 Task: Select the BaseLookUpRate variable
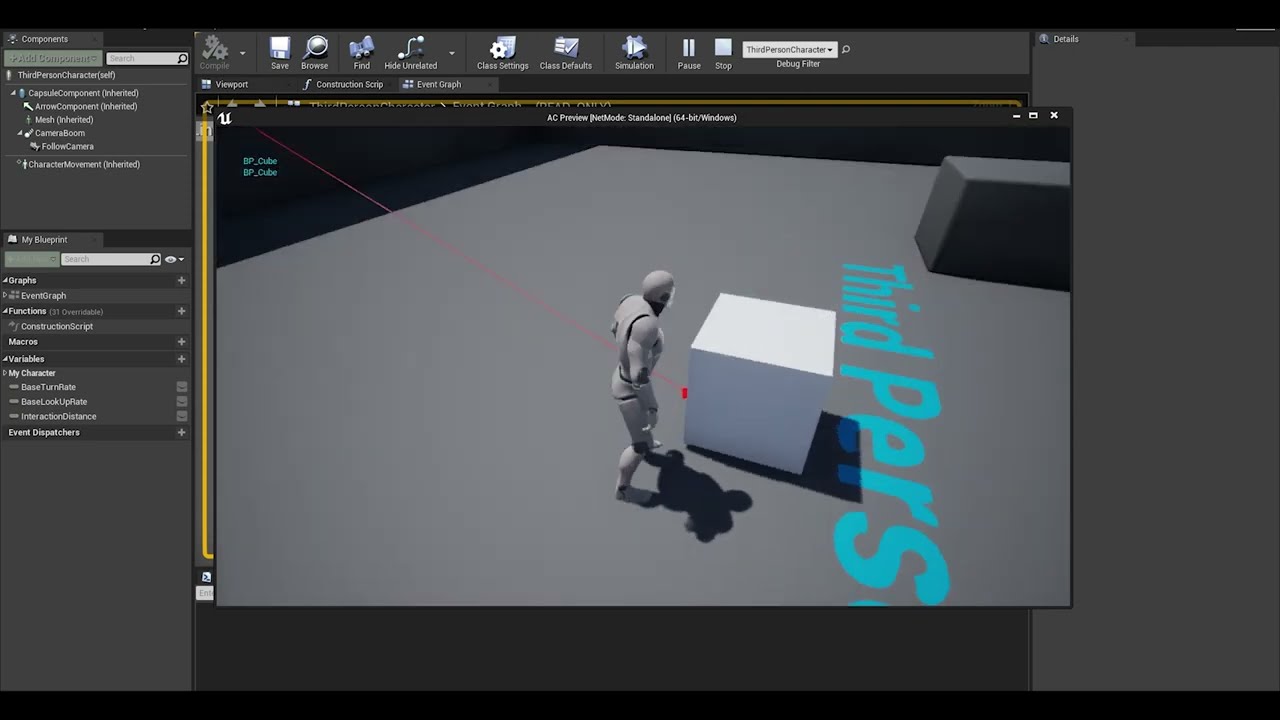(x=54, y=402)
